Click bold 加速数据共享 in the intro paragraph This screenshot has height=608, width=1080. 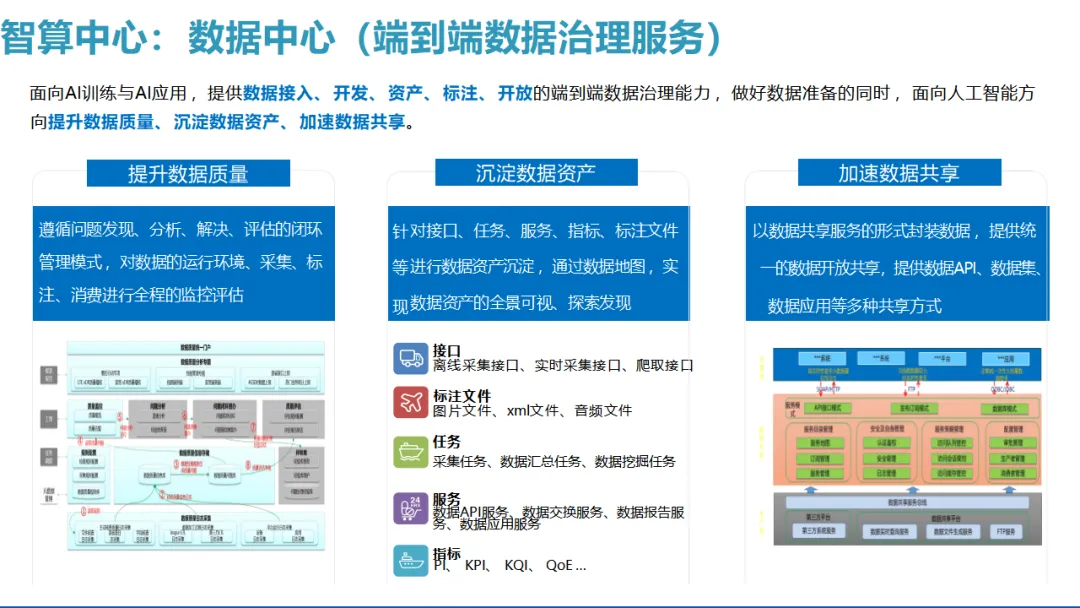pyautogui.click(x=352, y=122)
